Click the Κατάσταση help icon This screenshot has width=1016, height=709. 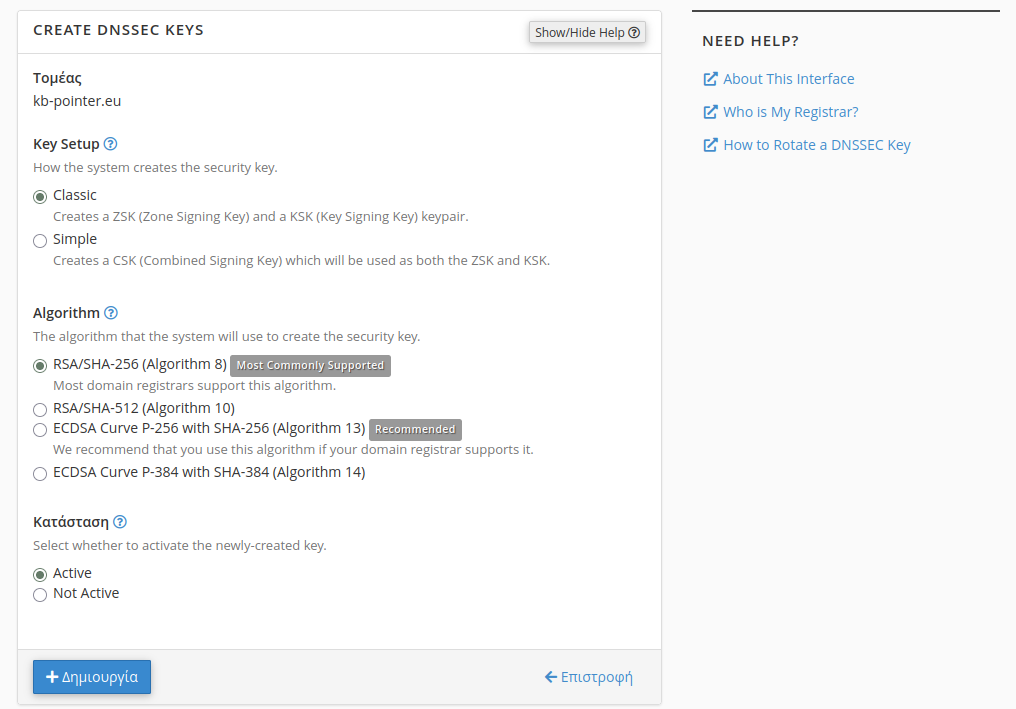click(120, 522)
